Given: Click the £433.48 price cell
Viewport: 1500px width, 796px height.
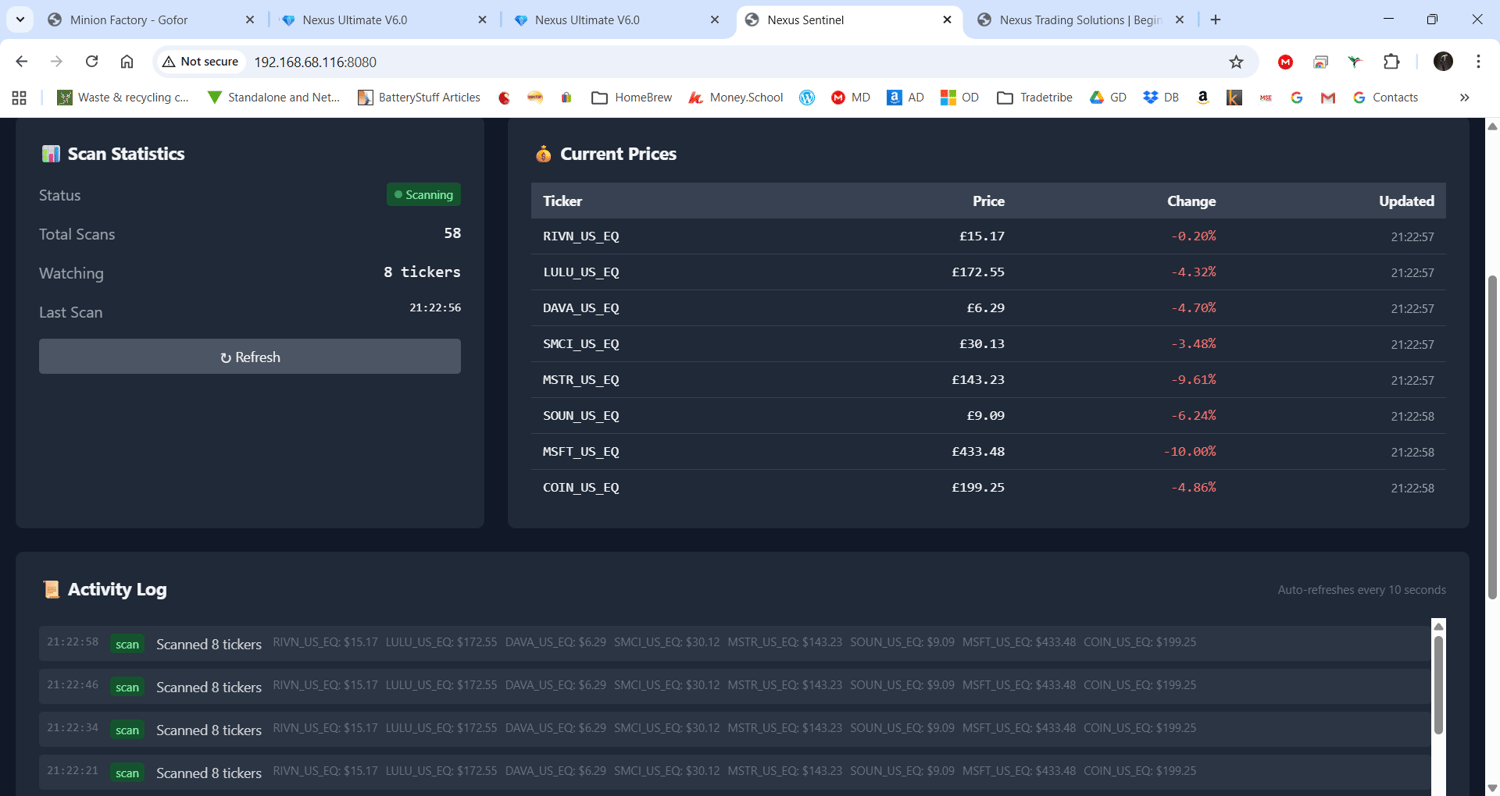Looking at the screenshot, I should coord(978,452).
